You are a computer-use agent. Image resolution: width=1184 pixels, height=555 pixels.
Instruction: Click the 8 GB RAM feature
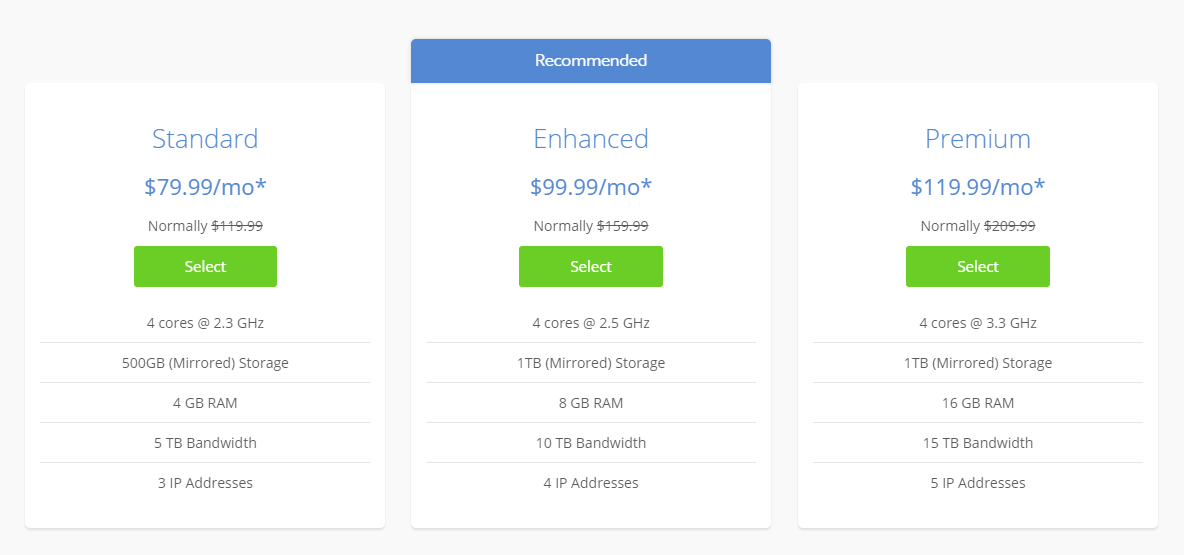point(590,403)
